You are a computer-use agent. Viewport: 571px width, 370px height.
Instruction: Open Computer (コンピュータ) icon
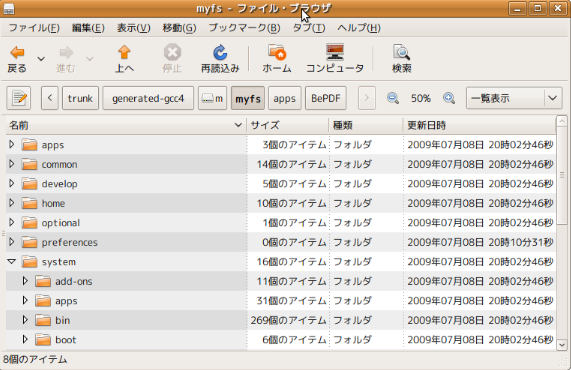coord(335,52)
